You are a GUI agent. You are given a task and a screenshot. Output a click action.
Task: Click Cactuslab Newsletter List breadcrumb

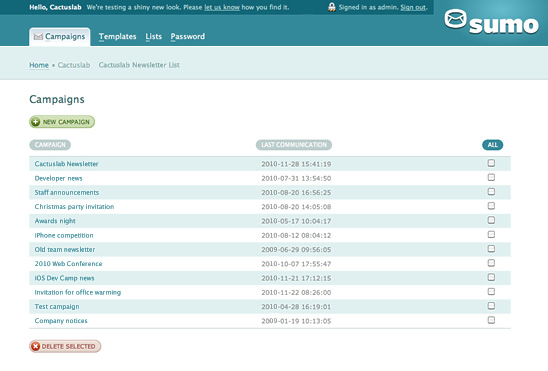(139, 65)
